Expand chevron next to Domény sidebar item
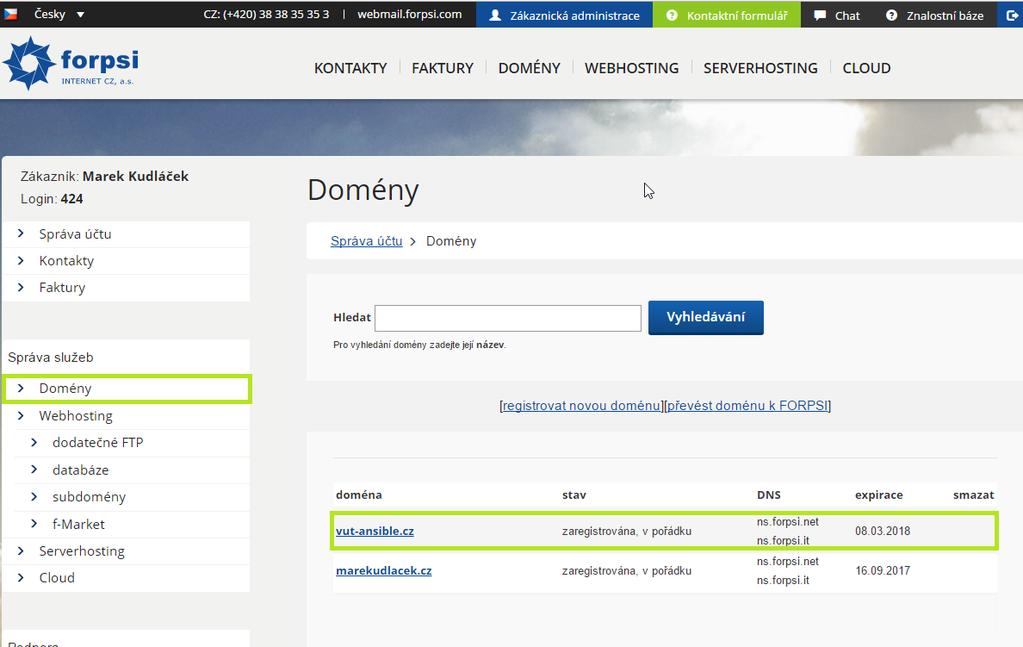Screen dimensions: 1023x647 (x=21, y=388)
